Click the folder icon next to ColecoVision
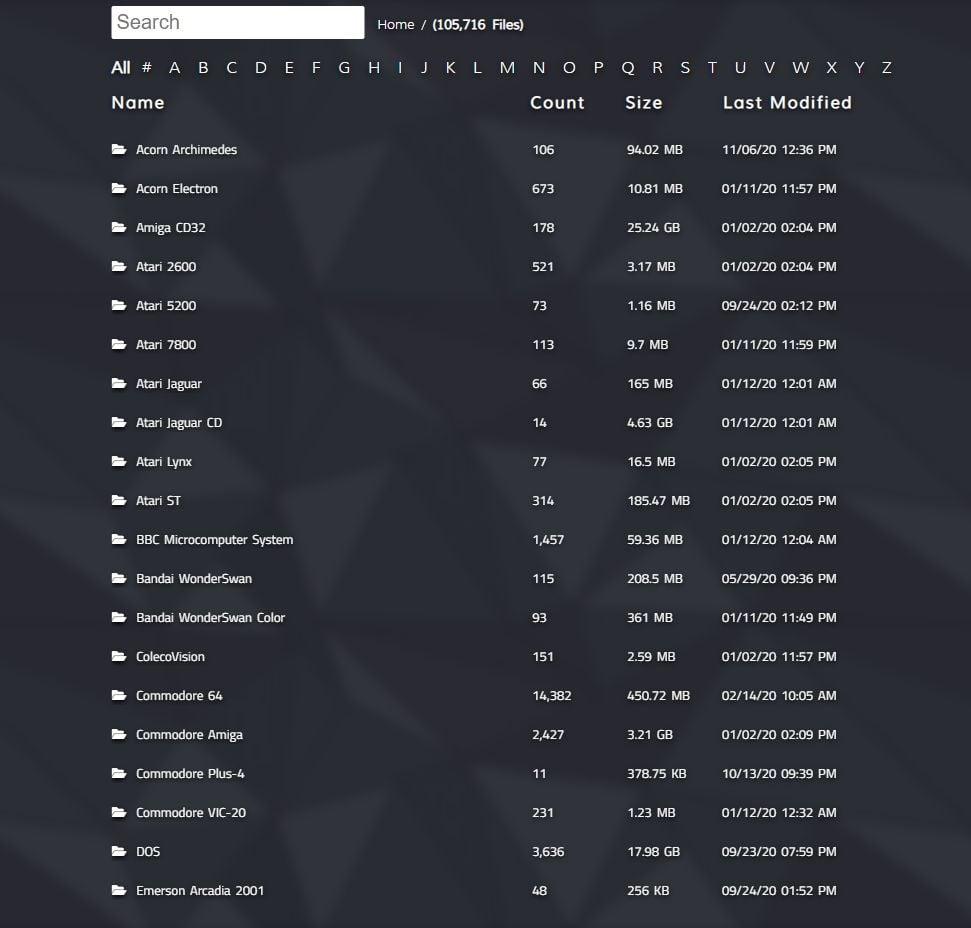Screen dimensions: 971x928 tap(118, 656)
